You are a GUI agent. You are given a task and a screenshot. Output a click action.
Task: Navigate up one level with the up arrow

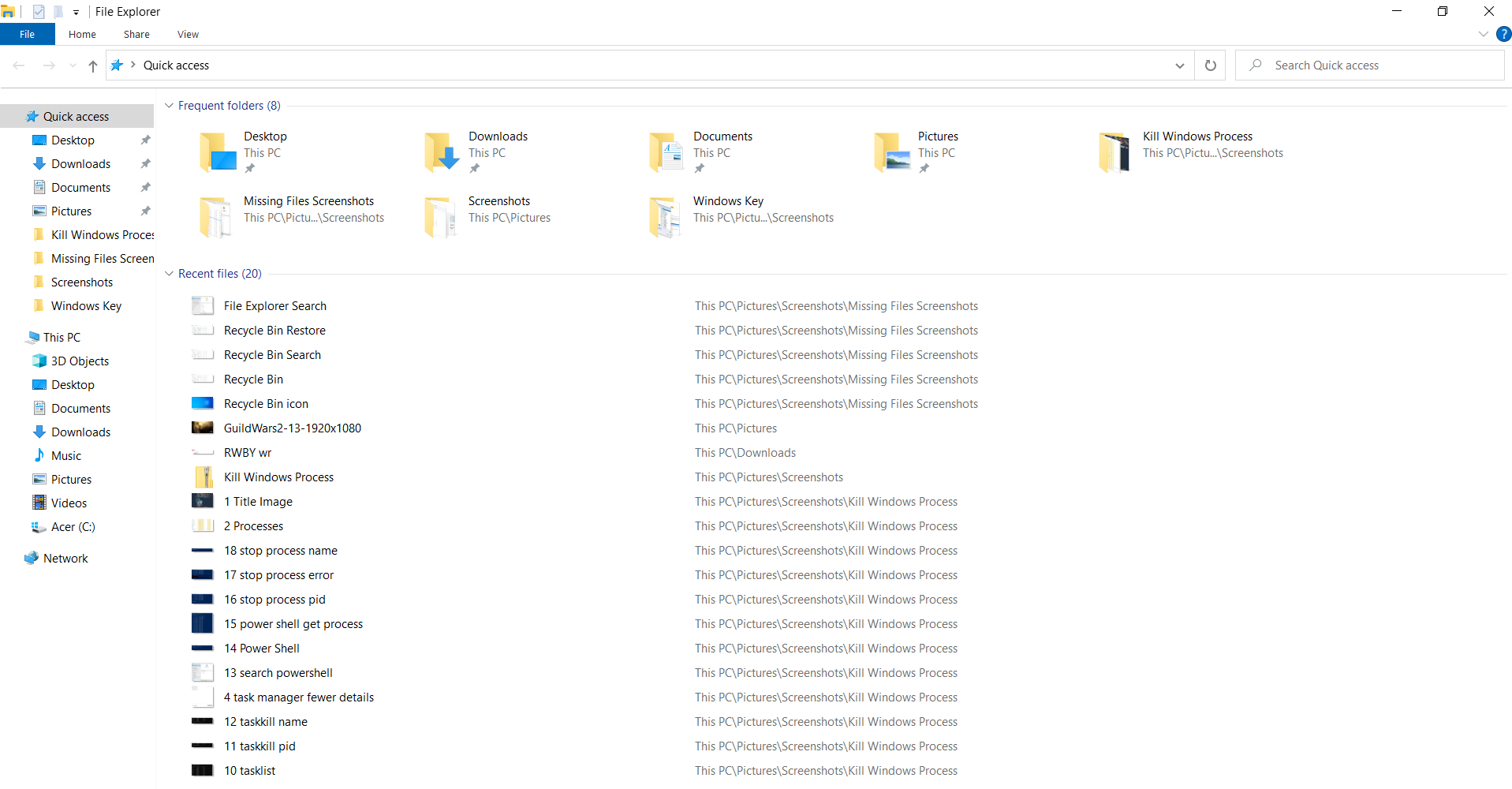pos(92,65)
